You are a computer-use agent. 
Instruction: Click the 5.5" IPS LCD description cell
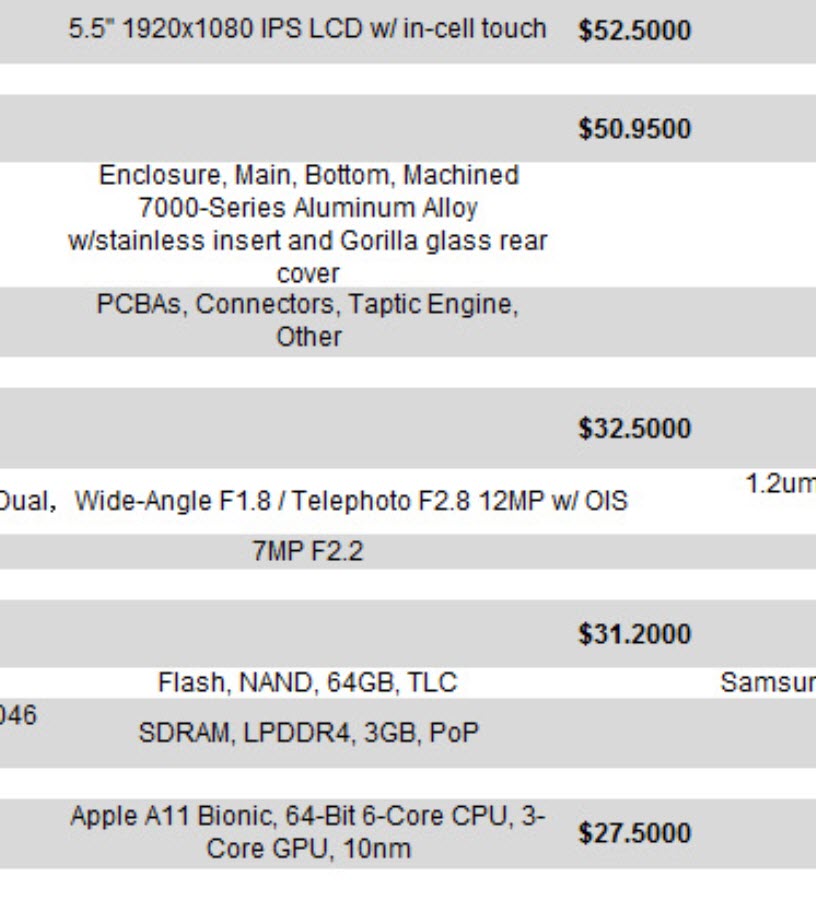[x=307, y=28]
